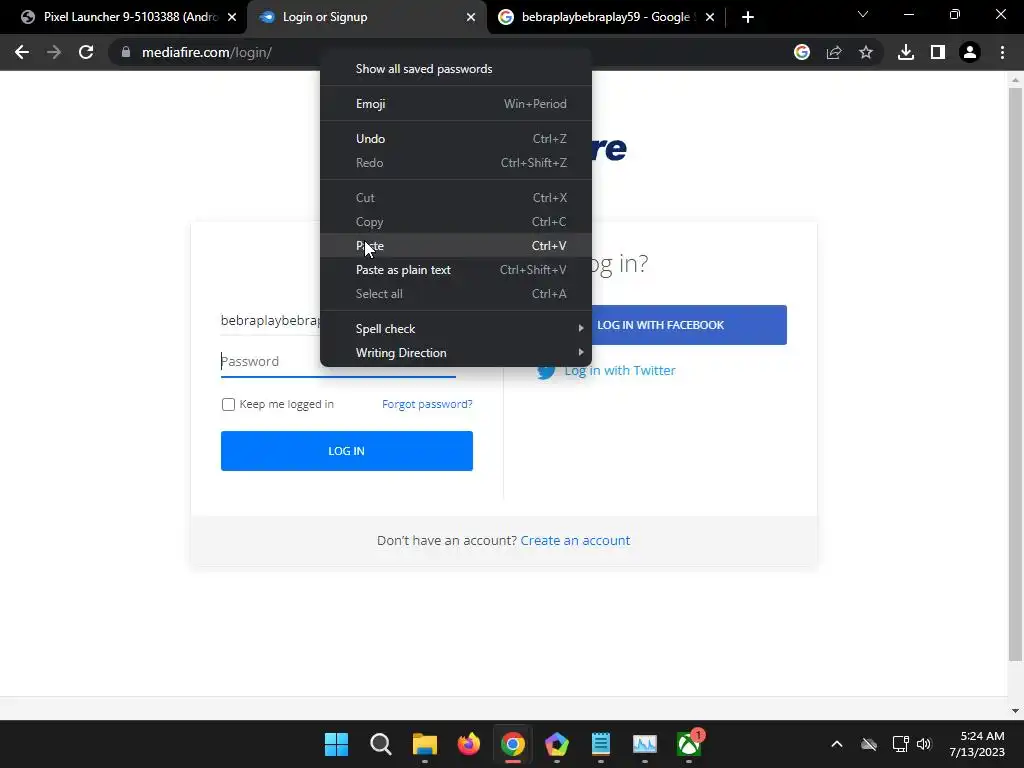1024x768 pixels.
Task: Close the Pixel Launcher tab
Action: (x=232, y=17)
